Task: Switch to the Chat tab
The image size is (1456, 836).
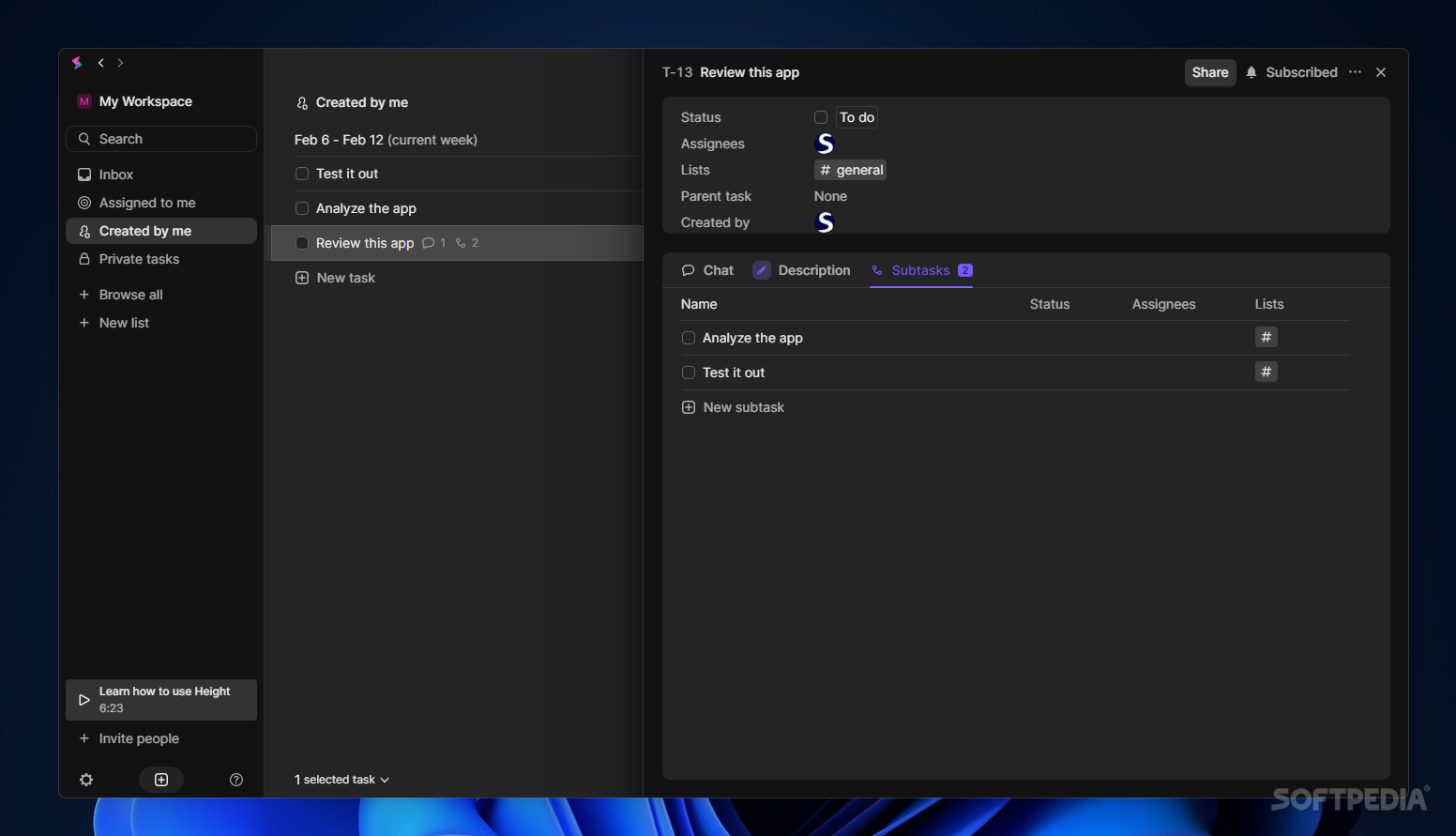Action: tap(708, 270)
